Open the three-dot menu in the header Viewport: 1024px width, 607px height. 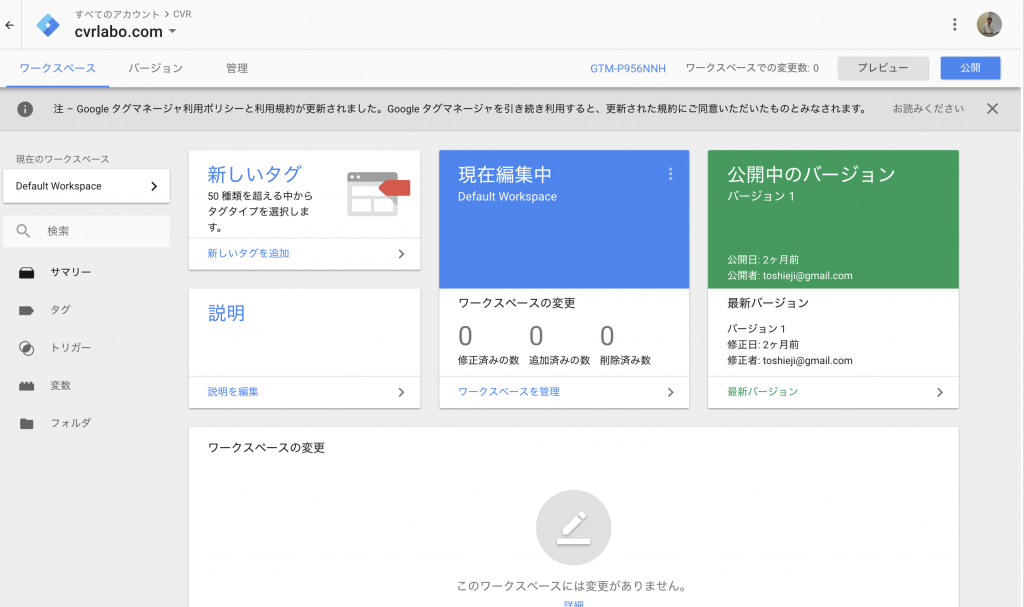click(x=954, y=25)
